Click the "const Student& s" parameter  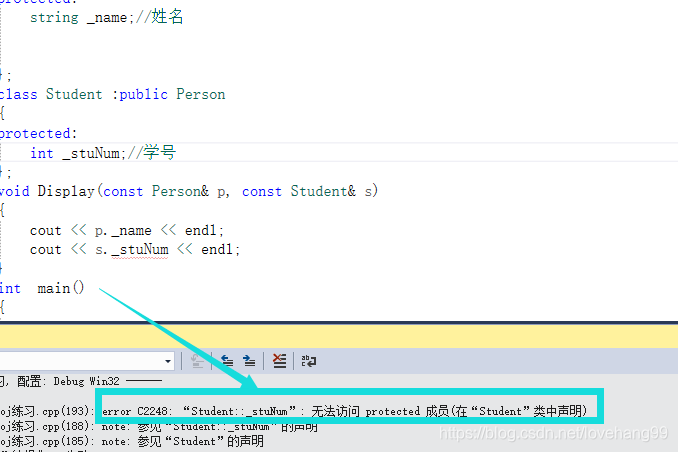[307, 191]
